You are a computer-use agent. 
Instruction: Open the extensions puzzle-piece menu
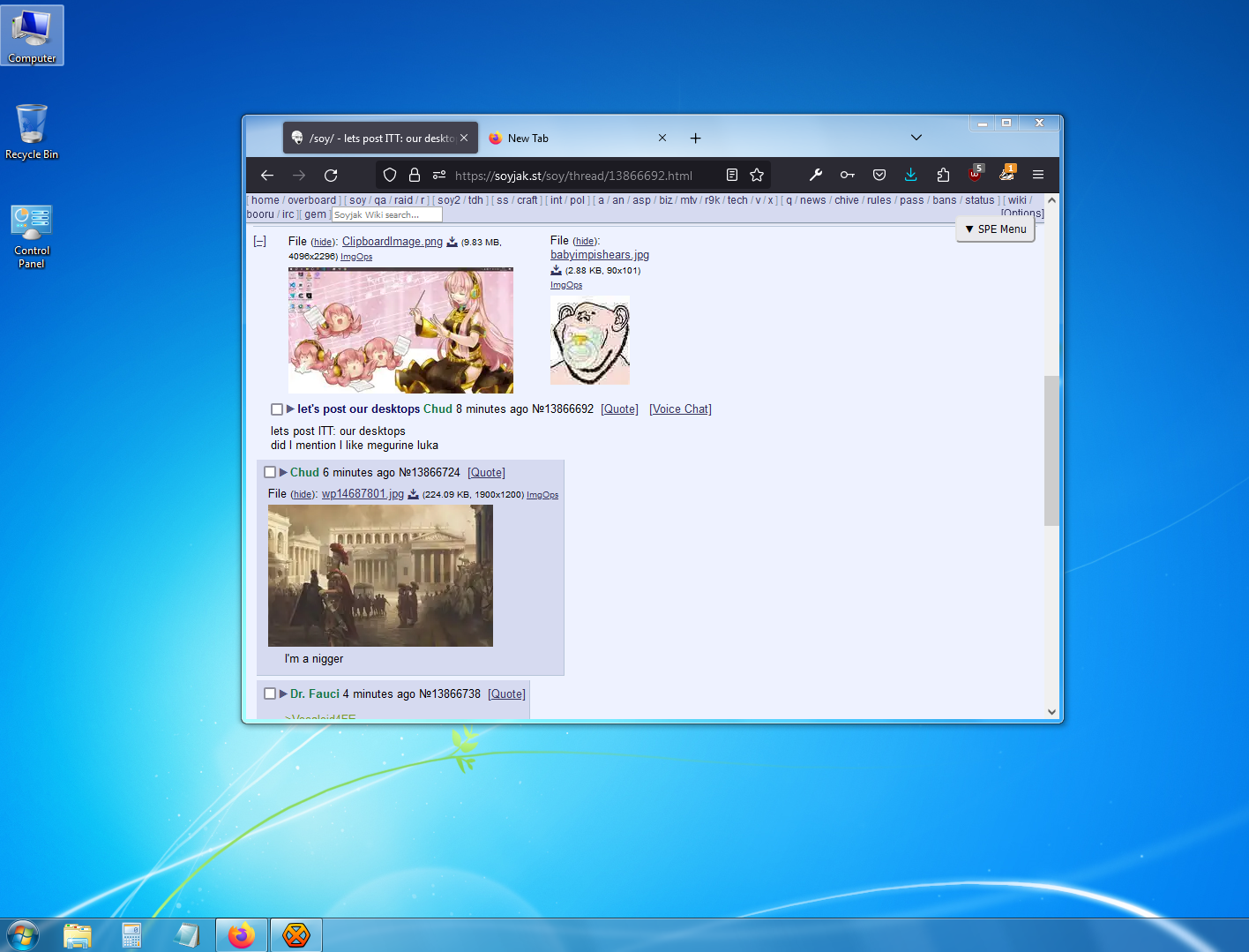pyautogui.click(x=943, y=176)
